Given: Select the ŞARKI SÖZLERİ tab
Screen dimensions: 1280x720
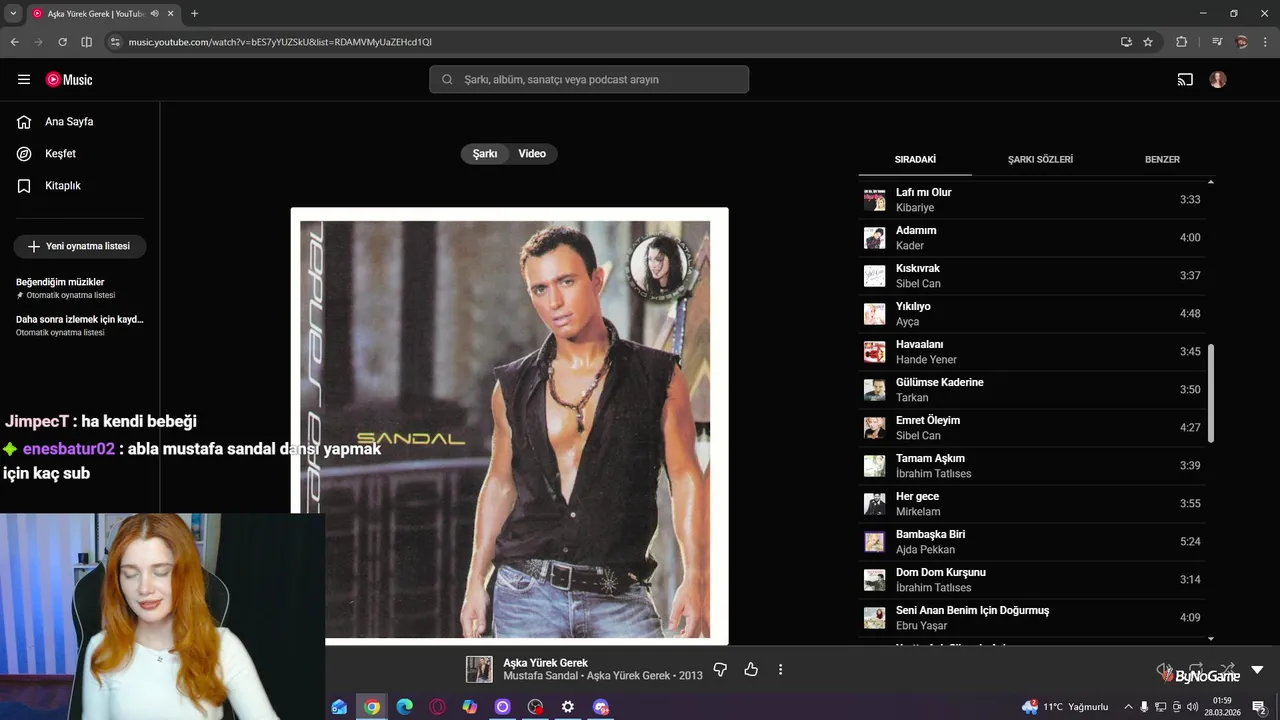Looking at the screenshot, I should coord(1040,160).
